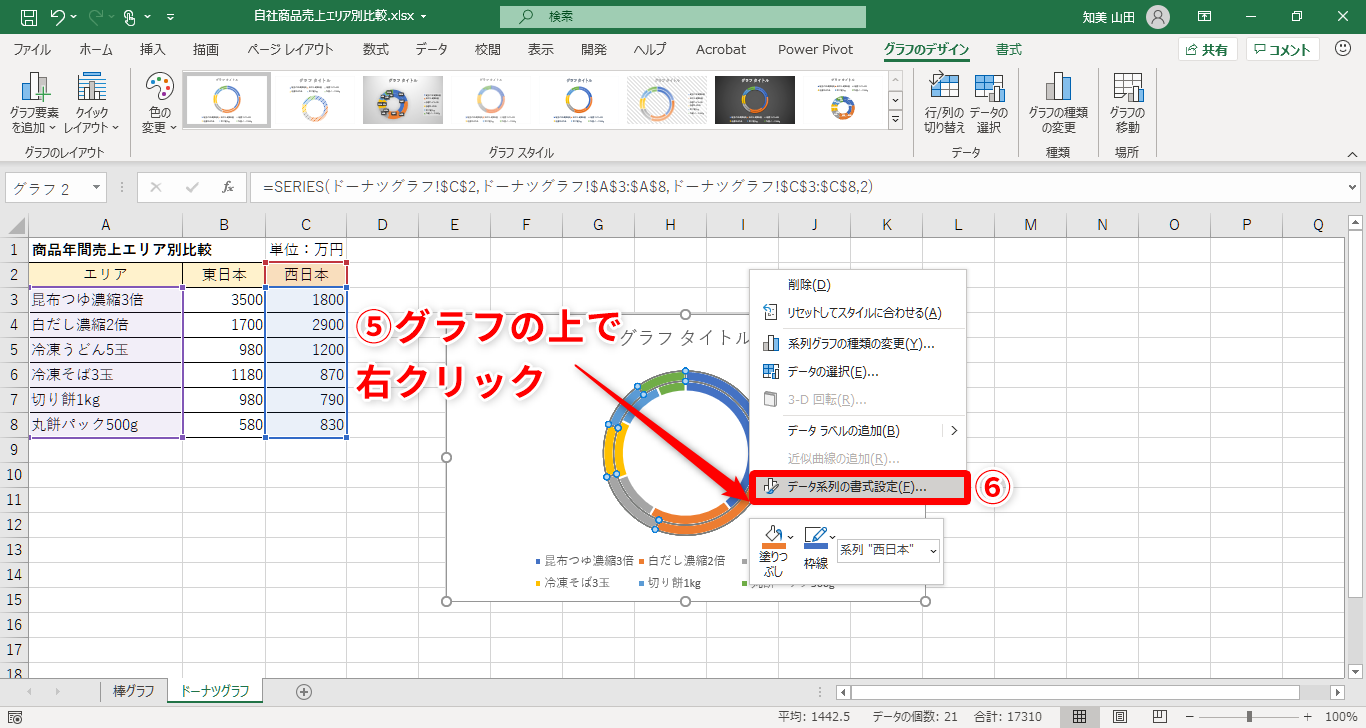Open クイック レイアウト gallery
Screen dimensions: 1366x728
[x=92, y=104]
